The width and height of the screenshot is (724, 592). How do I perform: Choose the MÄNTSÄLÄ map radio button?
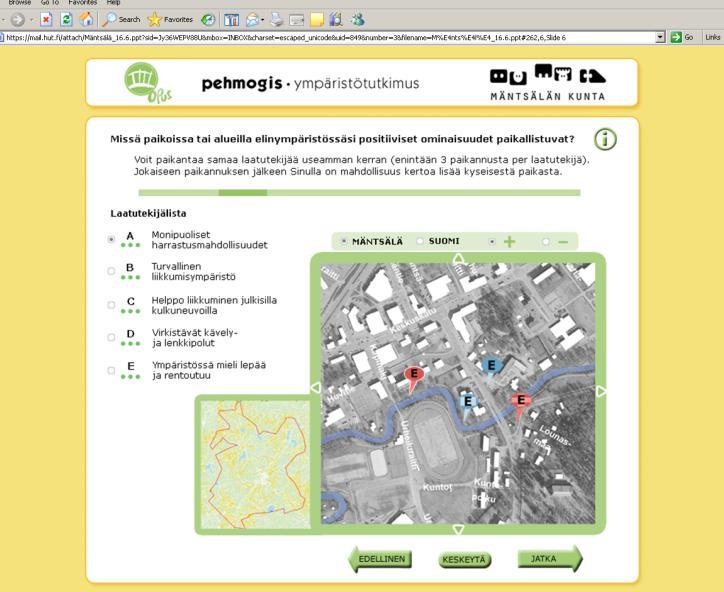(x=344, y=241)
